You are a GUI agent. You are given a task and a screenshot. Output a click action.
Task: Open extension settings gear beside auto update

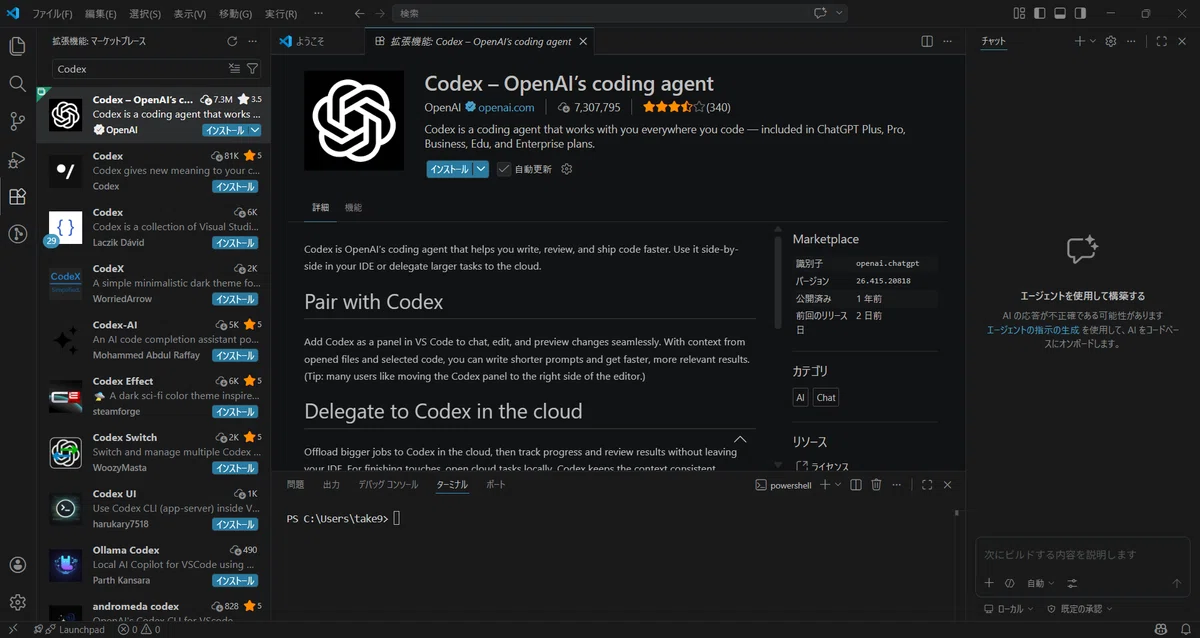click(567, 169)
